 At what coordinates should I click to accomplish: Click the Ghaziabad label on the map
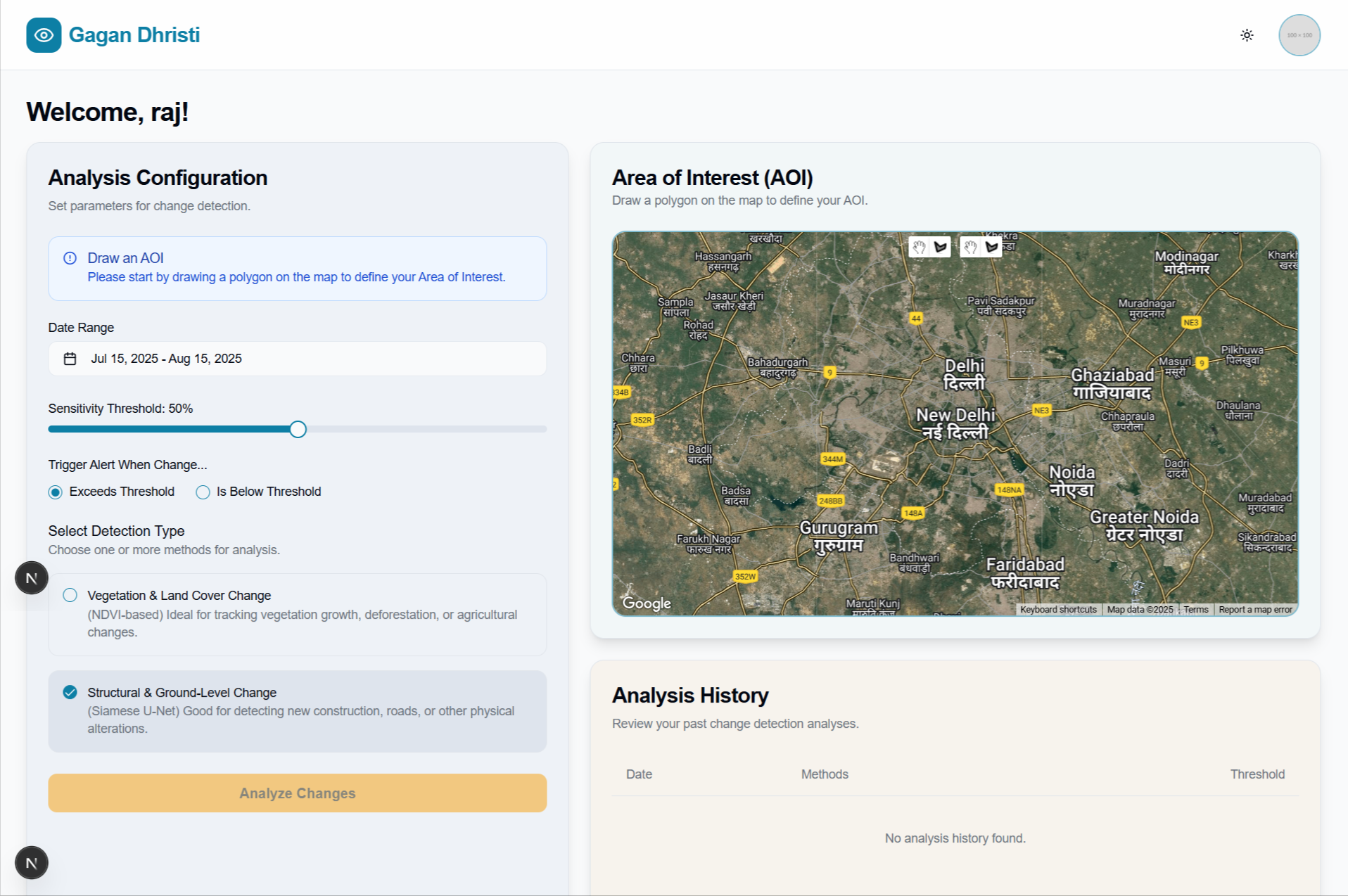click(1112, 383)
